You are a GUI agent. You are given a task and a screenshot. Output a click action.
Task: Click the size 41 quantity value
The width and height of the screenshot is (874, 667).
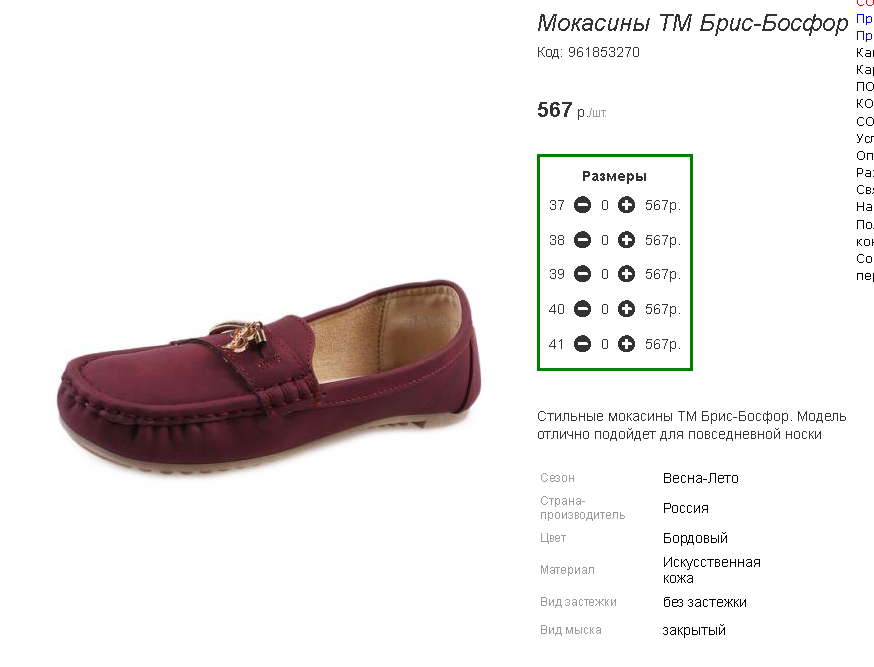(605, 344)
